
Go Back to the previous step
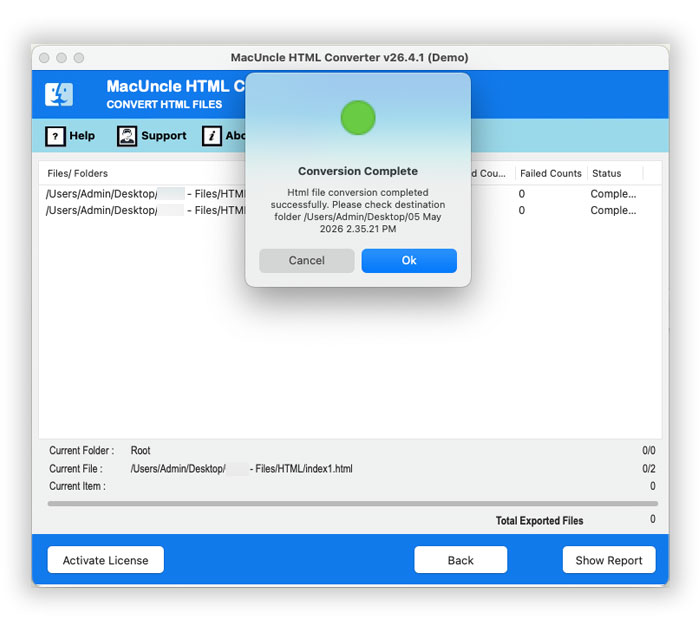(x=460, y=560)
